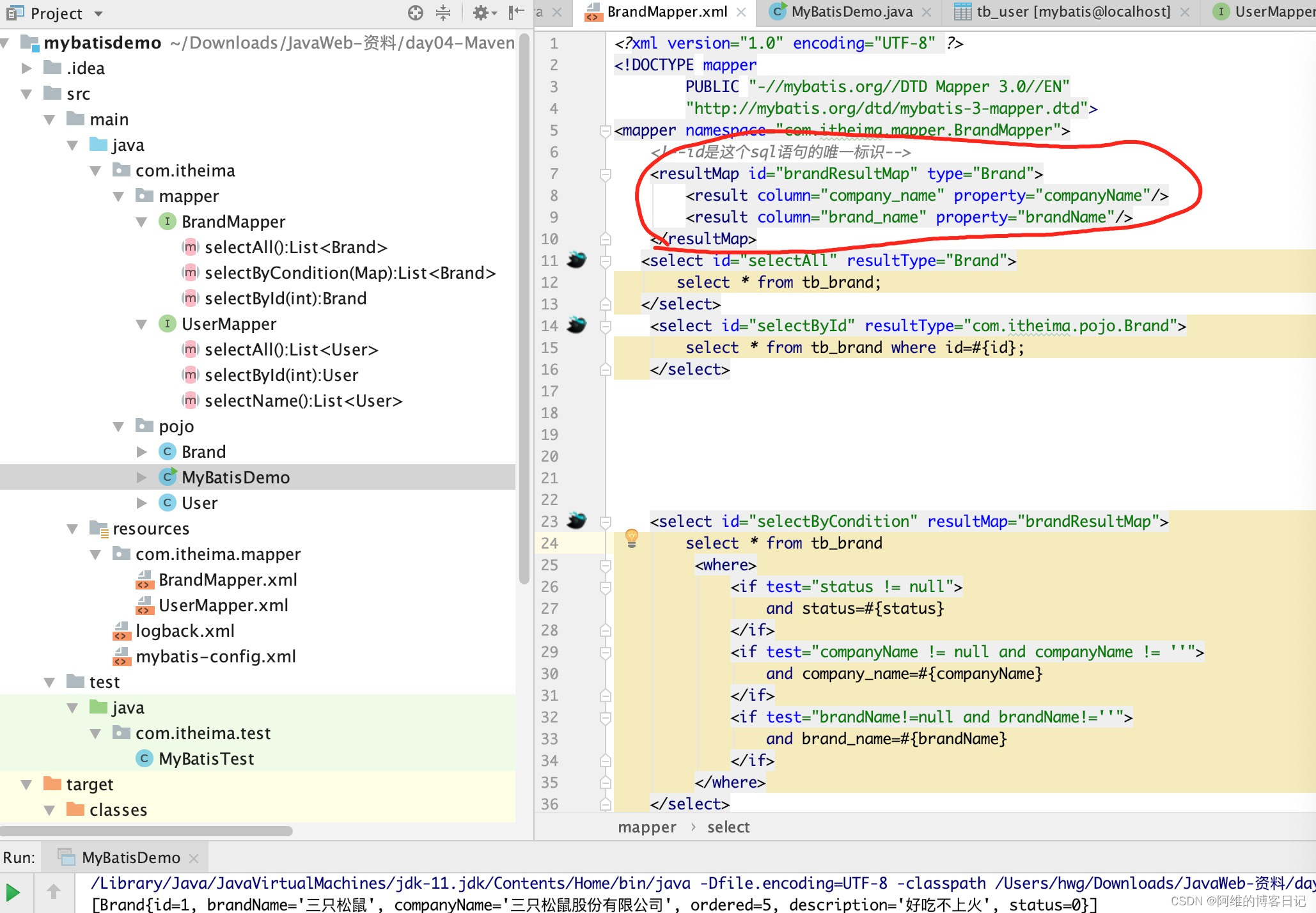The image size is (1316, 913).
Task: Click the MyBatis bird gutter icon on line 11
Action: pyautogui.click(x=577, y=260)
